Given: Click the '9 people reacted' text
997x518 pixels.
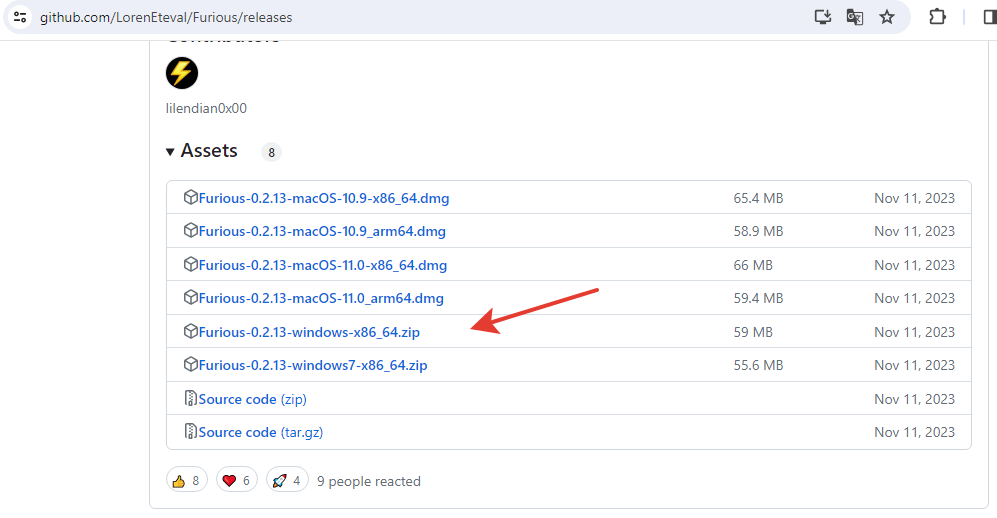Looking at the screenshot, I should (x=369, y=481).
